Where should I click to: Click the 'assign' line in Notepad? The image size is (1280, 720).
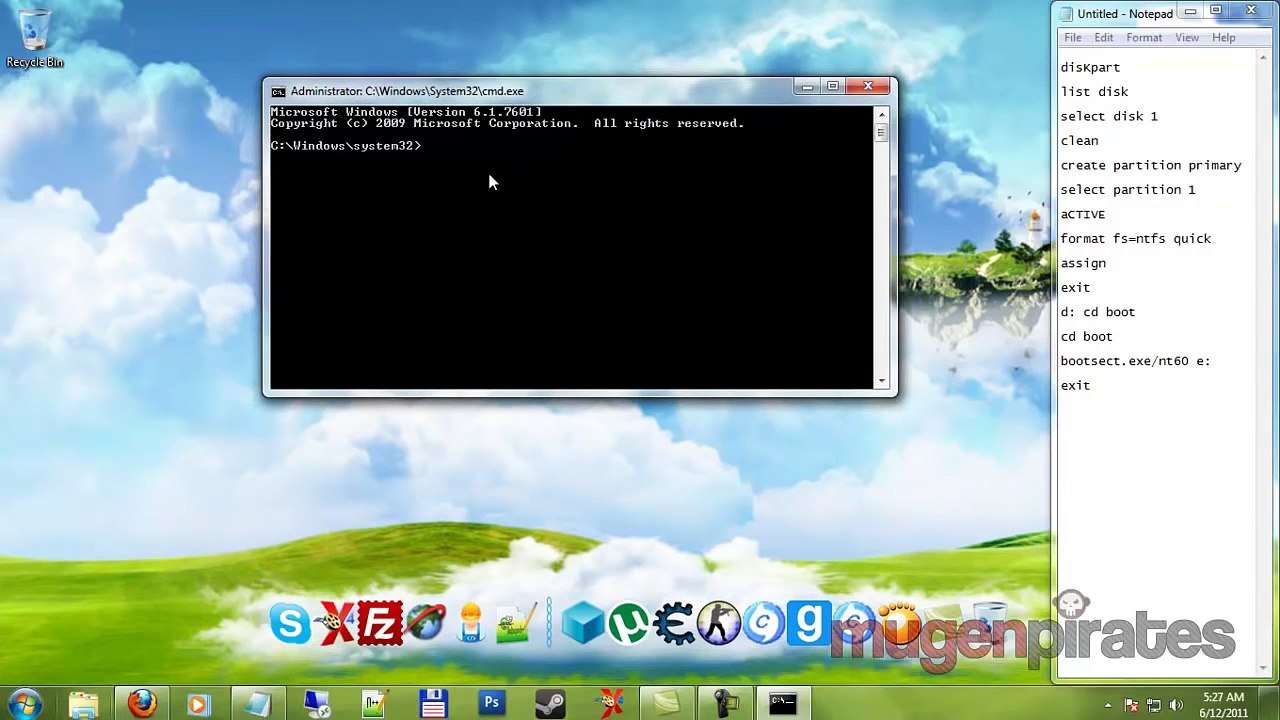click(x=1083, y=263)
